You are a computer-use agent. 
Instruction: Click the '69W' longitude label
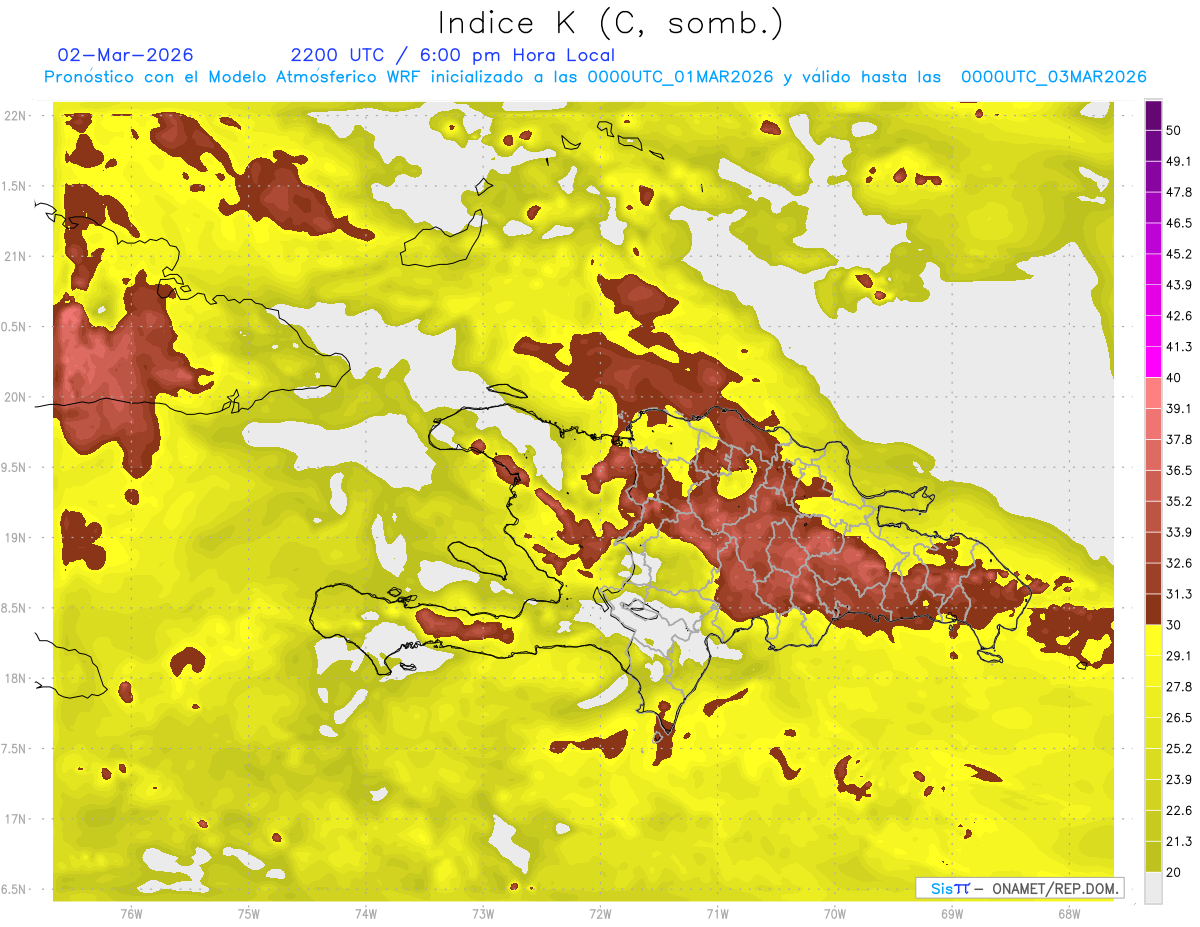click(x=952, y=914)
